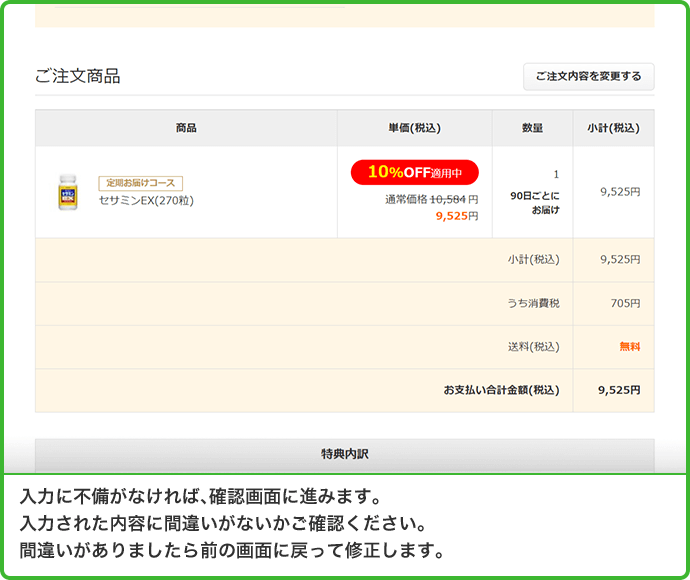Viewport: 690px width, 580px height.
Task: Click the うち消費税 row label
Action: click(x=534, y=303)
